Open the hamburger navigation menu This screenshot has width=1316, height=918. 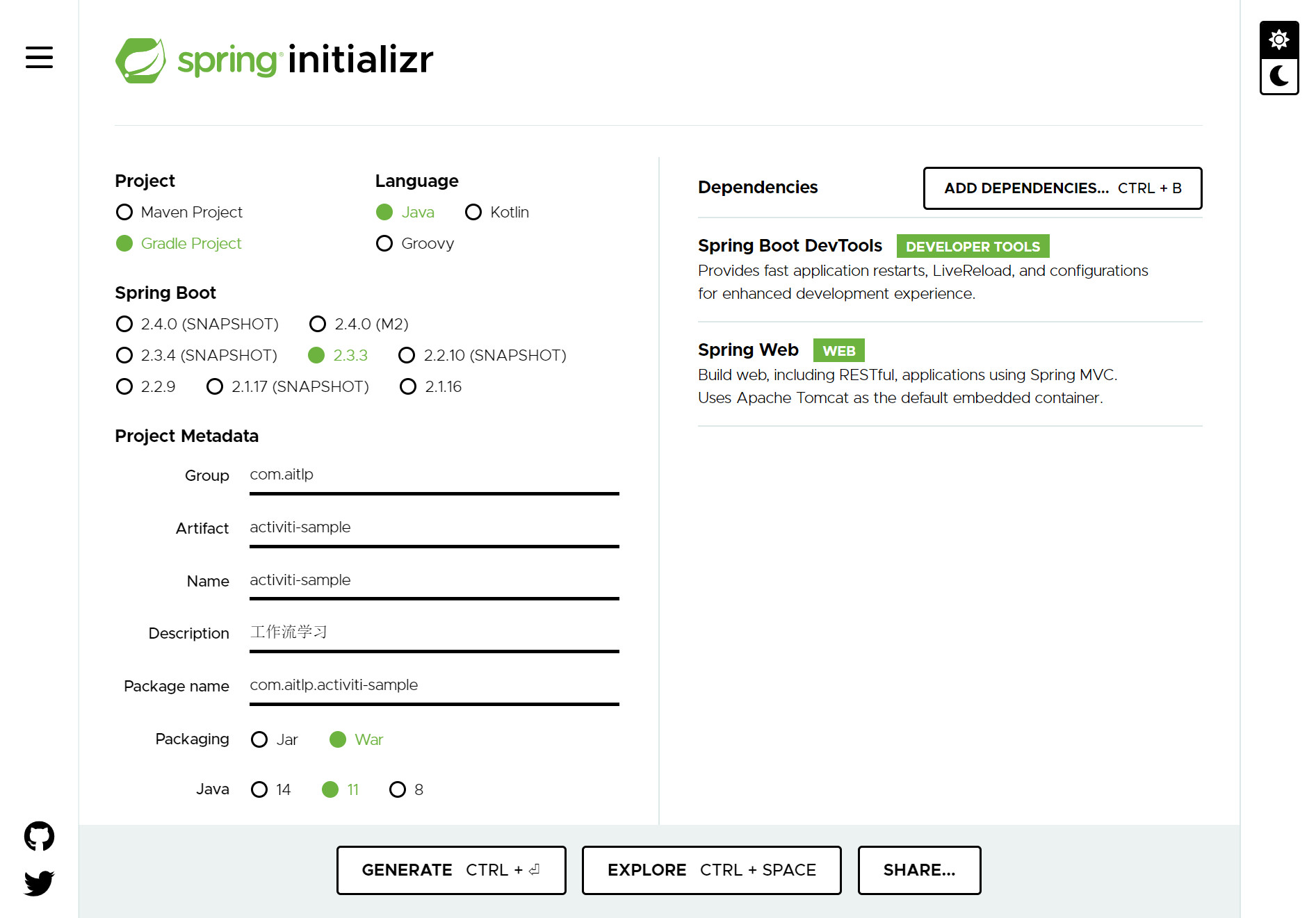tap(39, 57)
